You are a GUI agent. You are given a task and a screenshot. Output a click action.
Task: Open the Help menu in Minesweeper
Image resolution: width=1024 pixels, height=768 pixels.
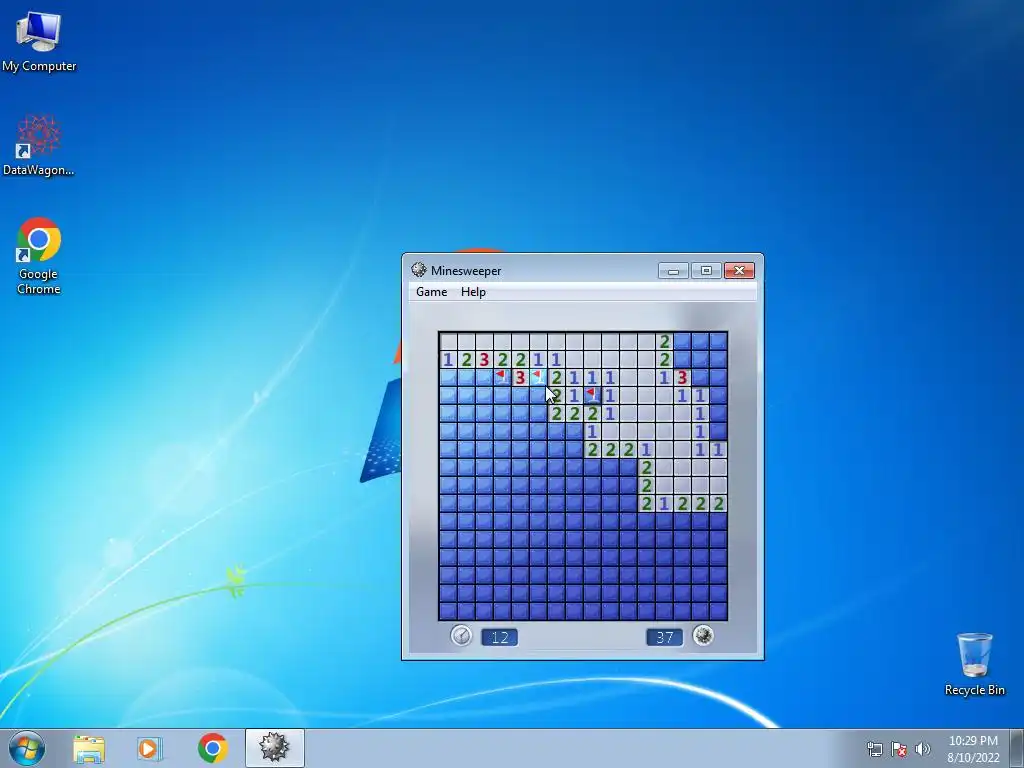(x=473, y=292)
